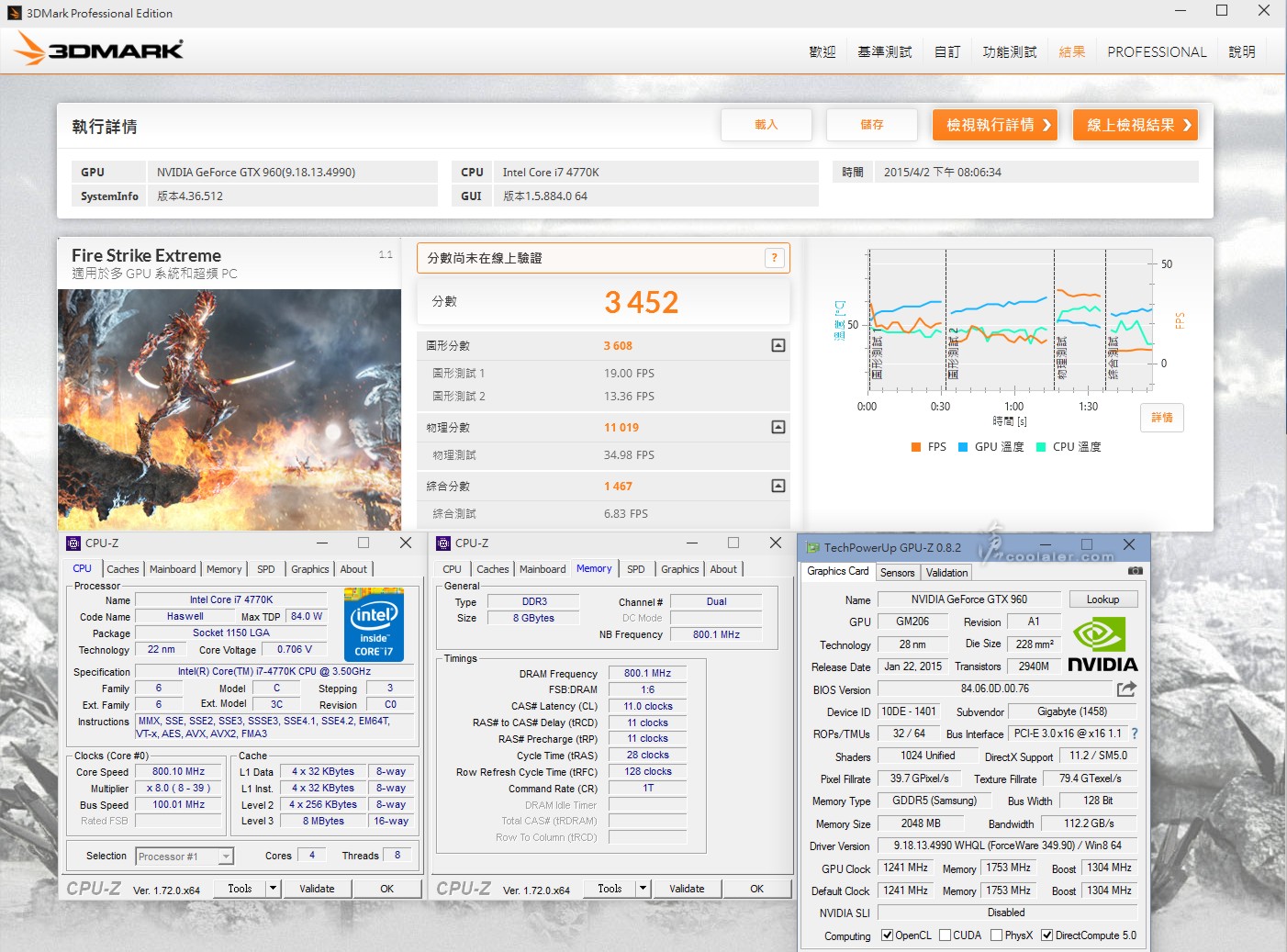Click the Lookup button in GPU-Z
The height and width of the screenshot is (952, 1287).
tap(1103, 599)
